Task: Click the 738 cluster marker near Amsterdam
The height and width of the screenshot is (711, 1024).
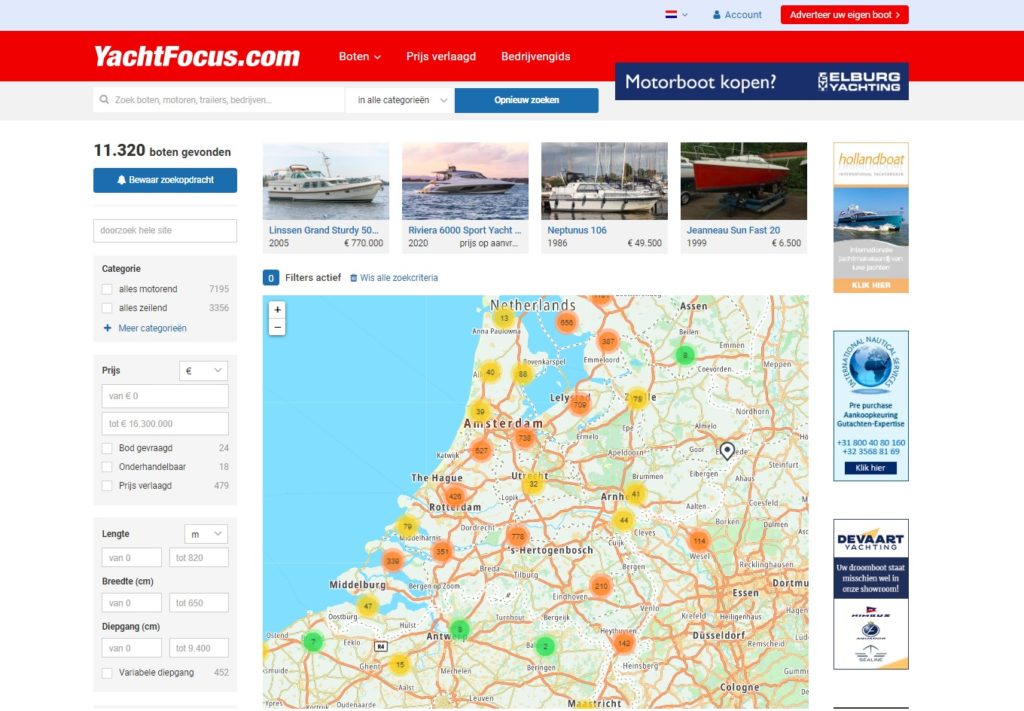Action: (524, 438)
